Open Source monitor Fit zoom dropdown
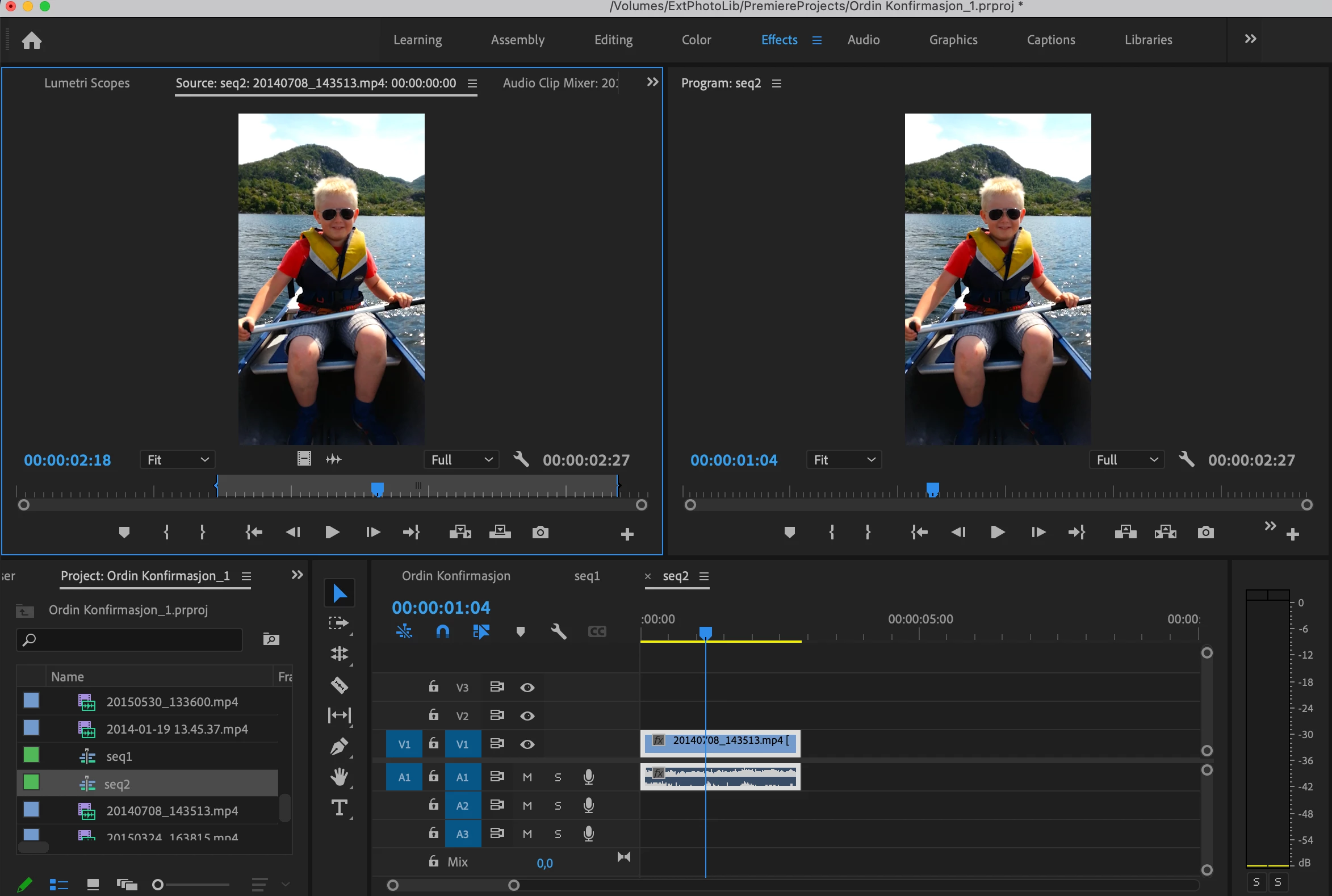This screenshot has height=896, width=1332. pos(177,460)
